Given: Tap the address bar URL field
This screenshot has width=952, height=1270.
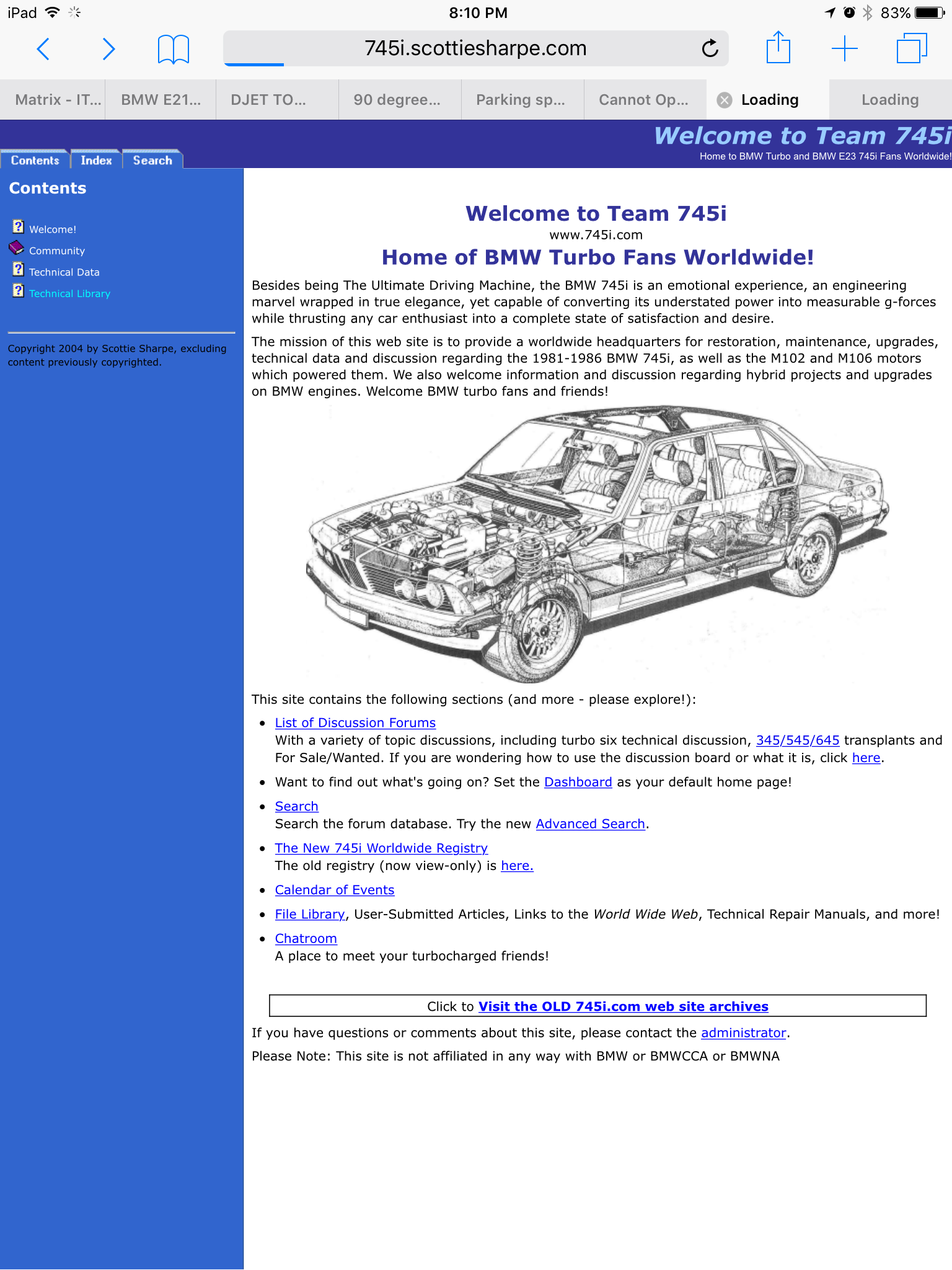Looking at the screenshot, I should tap(475, 48).
